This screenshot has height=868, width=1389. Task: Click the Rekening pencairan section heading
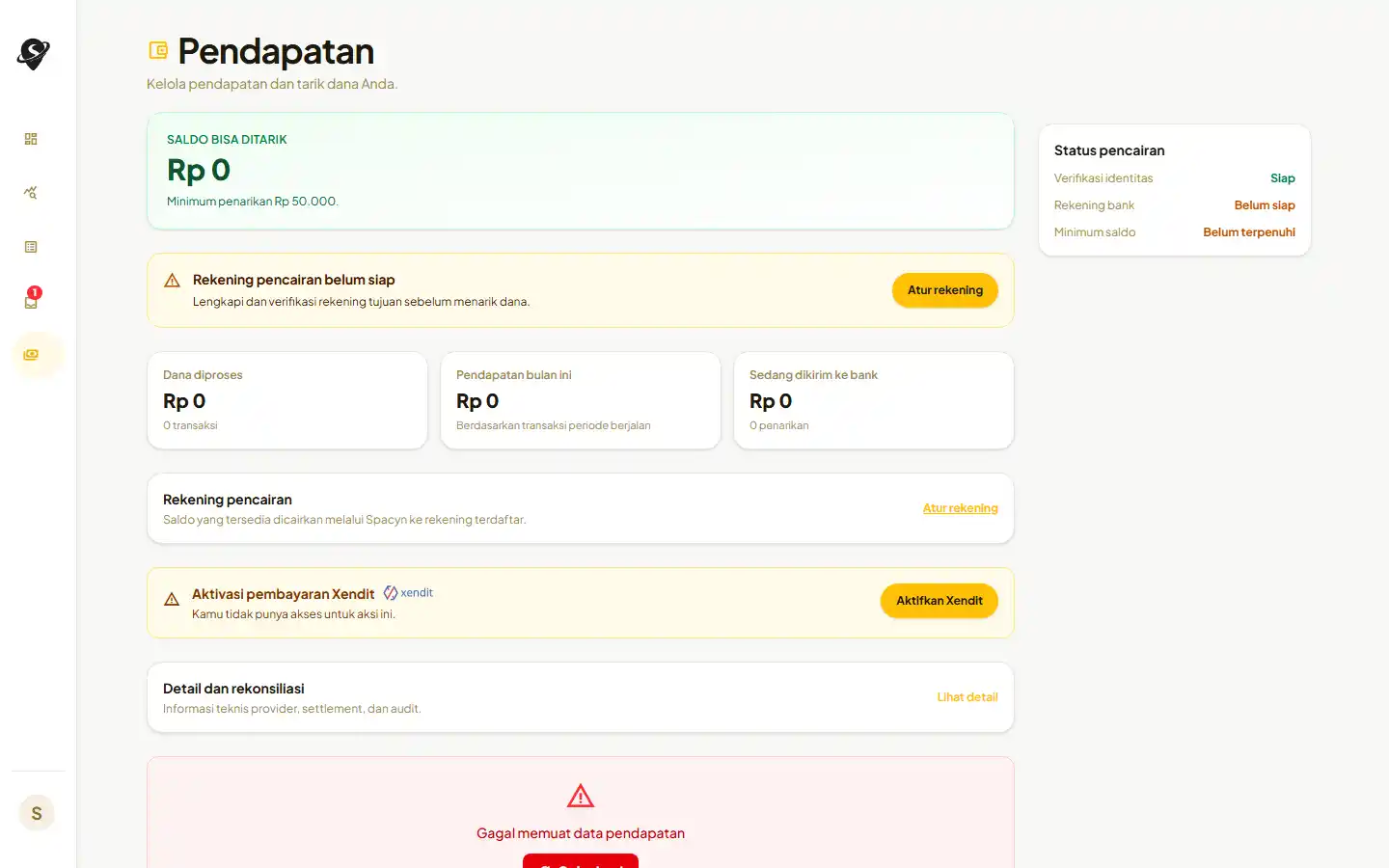(x=228, y=500)
